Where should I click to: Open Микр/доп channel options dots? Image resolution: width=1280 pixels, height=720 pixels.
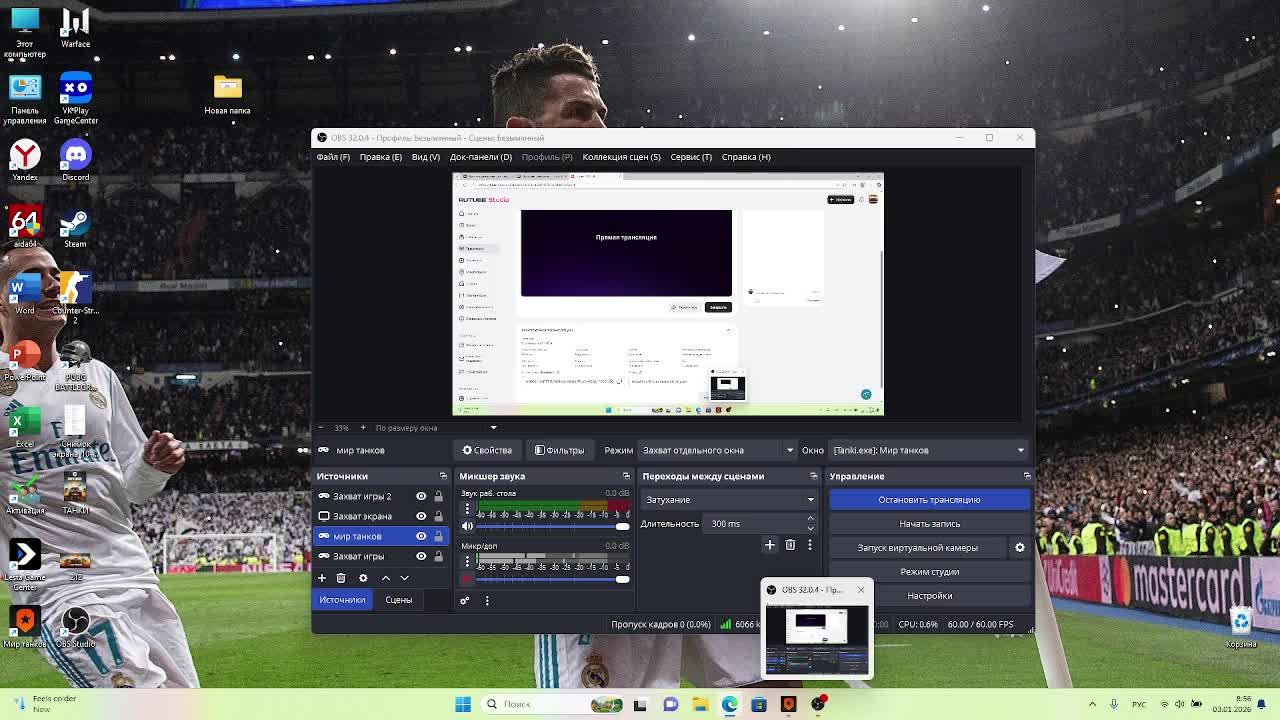coord(467,562)
